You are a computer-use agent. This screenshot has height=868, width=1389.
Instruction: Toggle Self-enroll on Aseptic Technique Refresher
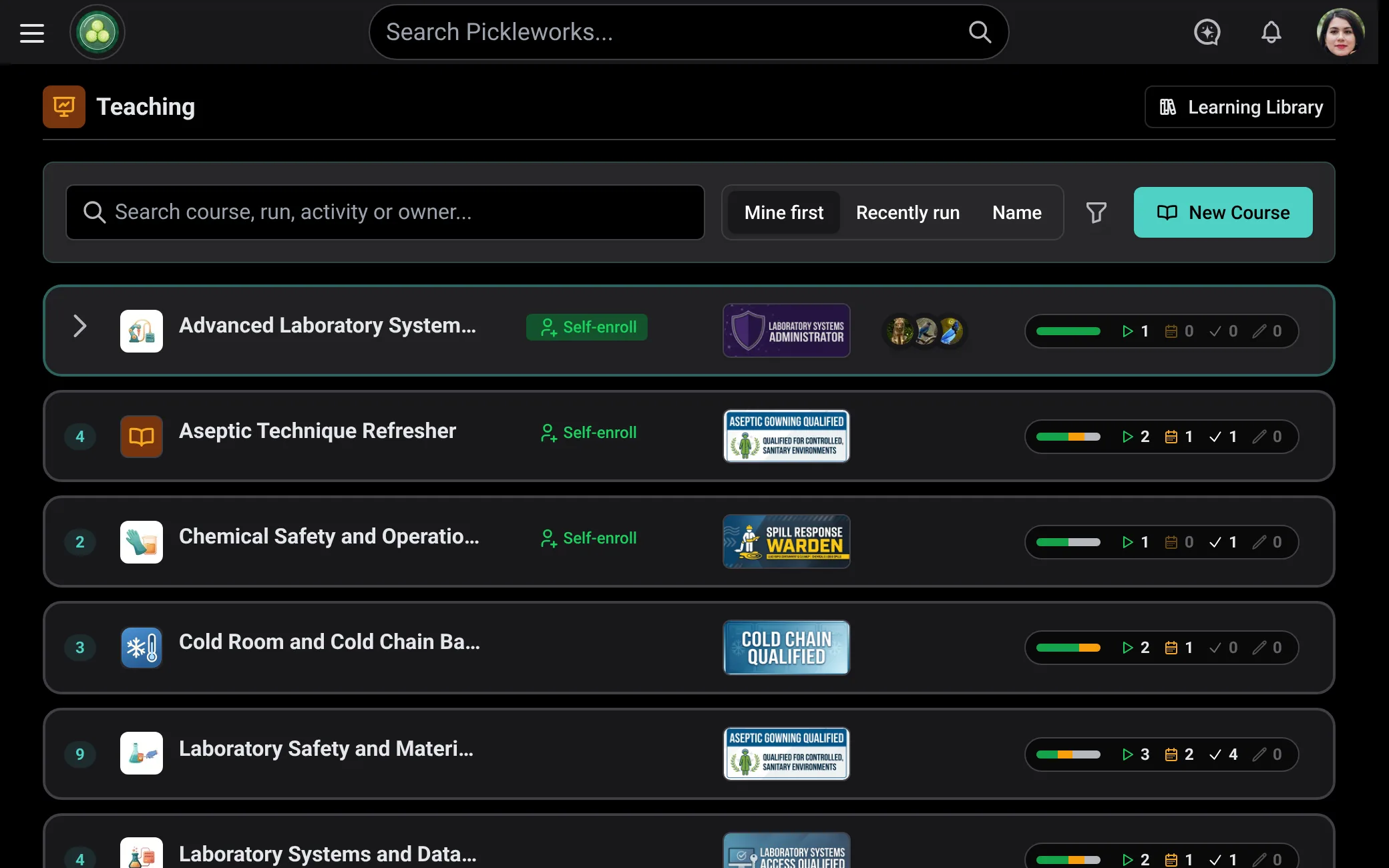click(x=588, y=433)
